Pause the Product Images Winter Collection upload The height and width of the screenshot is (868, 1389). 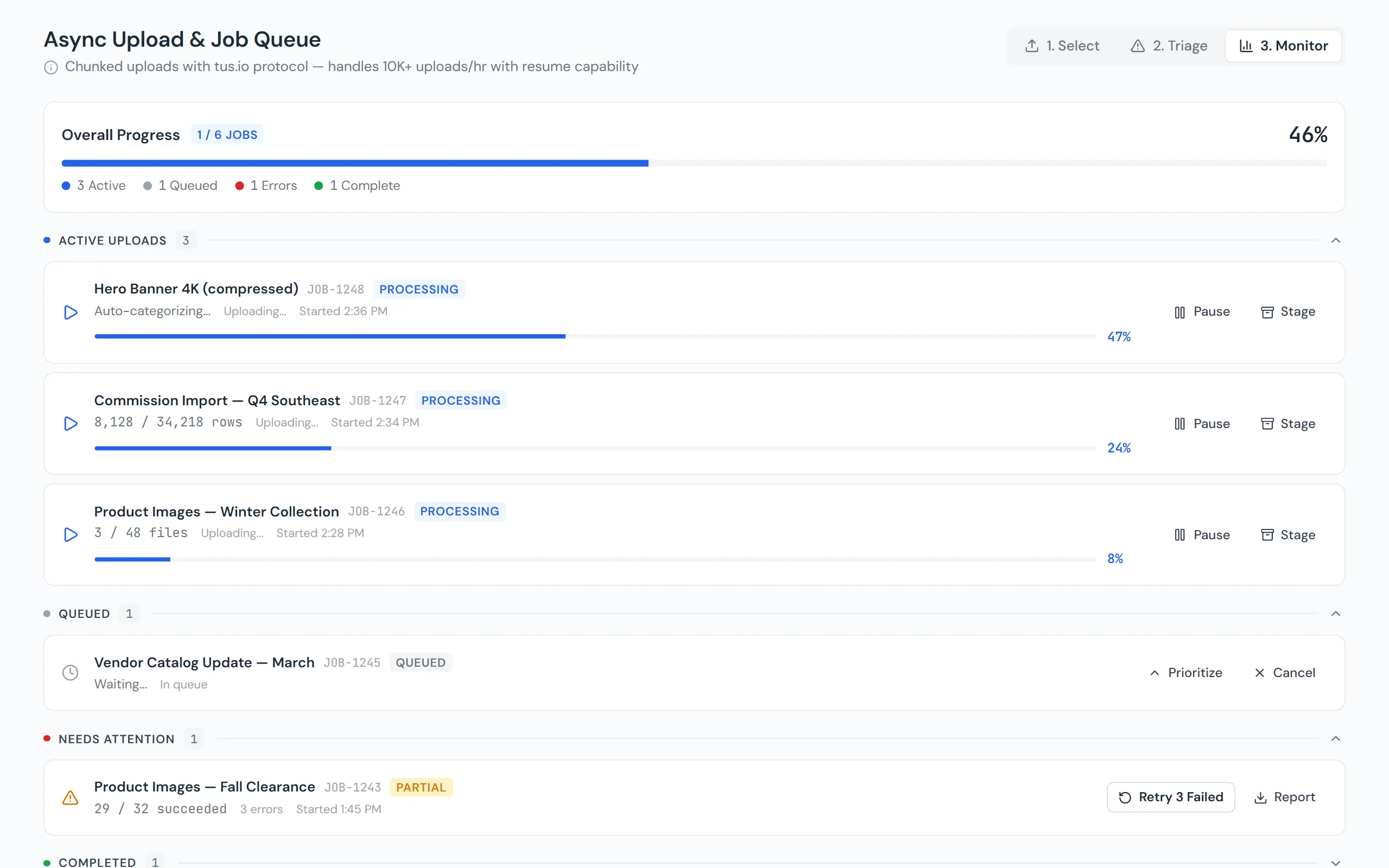(x=1202, y=535)
